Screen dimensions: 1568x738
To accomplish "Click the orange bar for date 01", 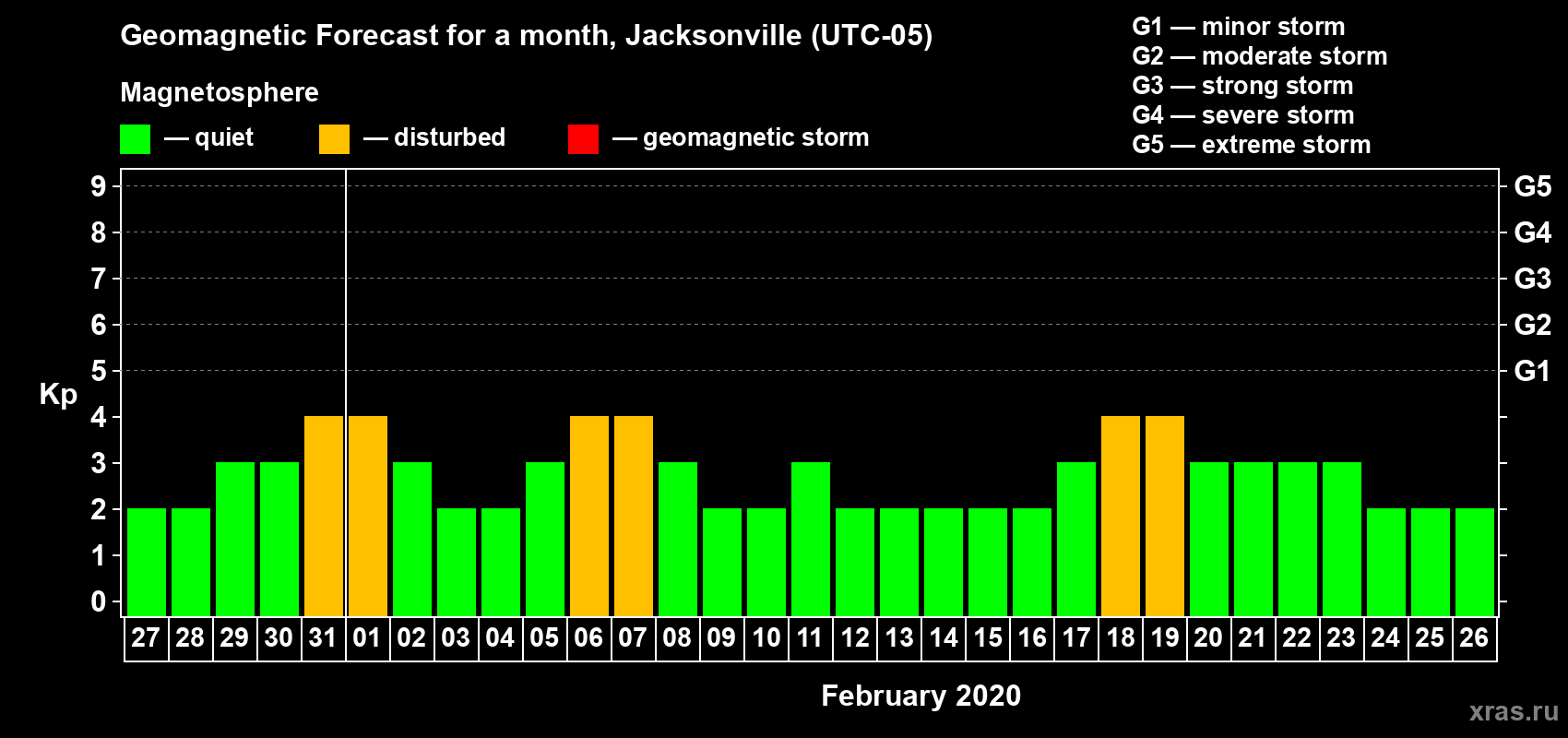I will point(368,516).
